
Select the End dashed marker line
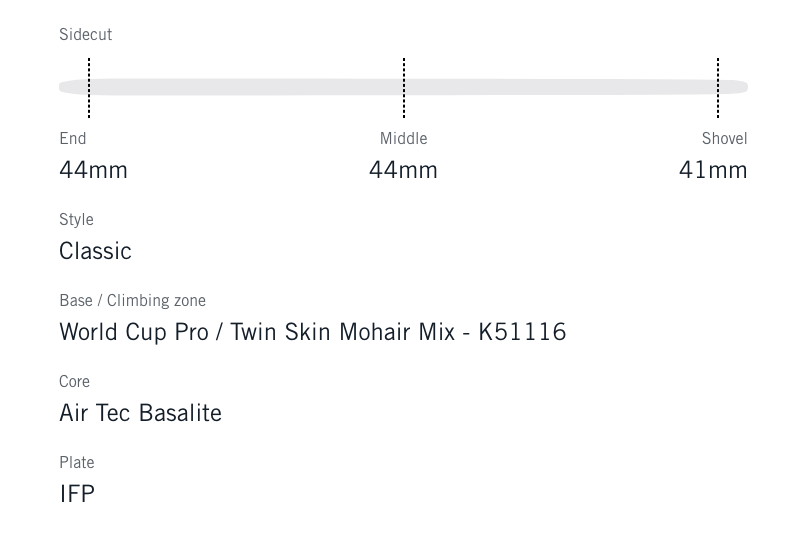(89, 88)
